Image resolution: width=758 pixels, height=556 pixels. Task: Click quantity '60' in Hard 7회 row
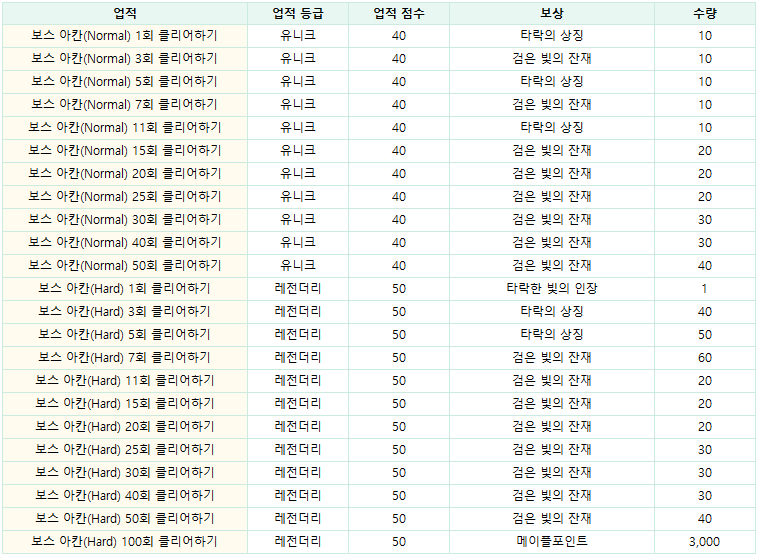point(705,357)
